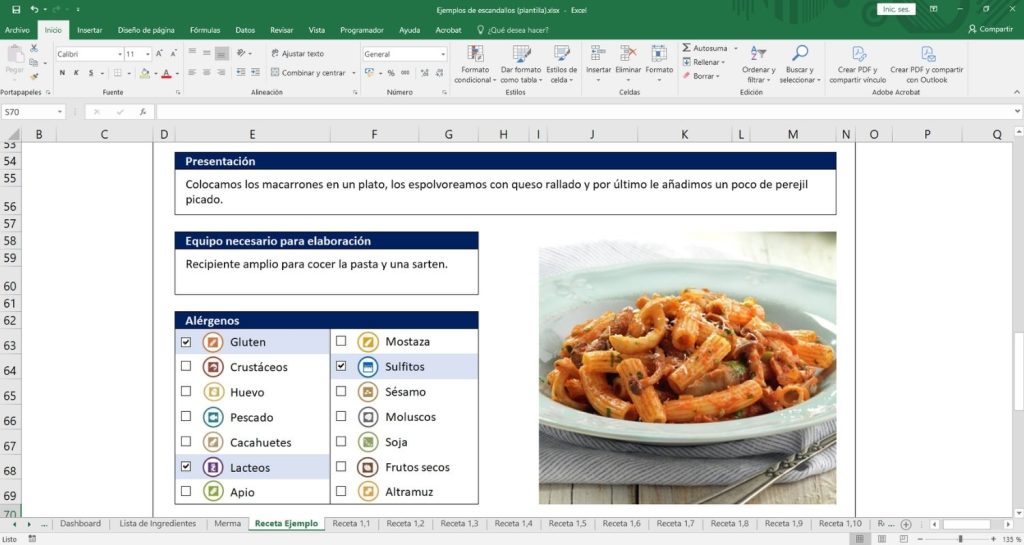Open the Name Box dropdown arrow

click(x=59, y=112)
